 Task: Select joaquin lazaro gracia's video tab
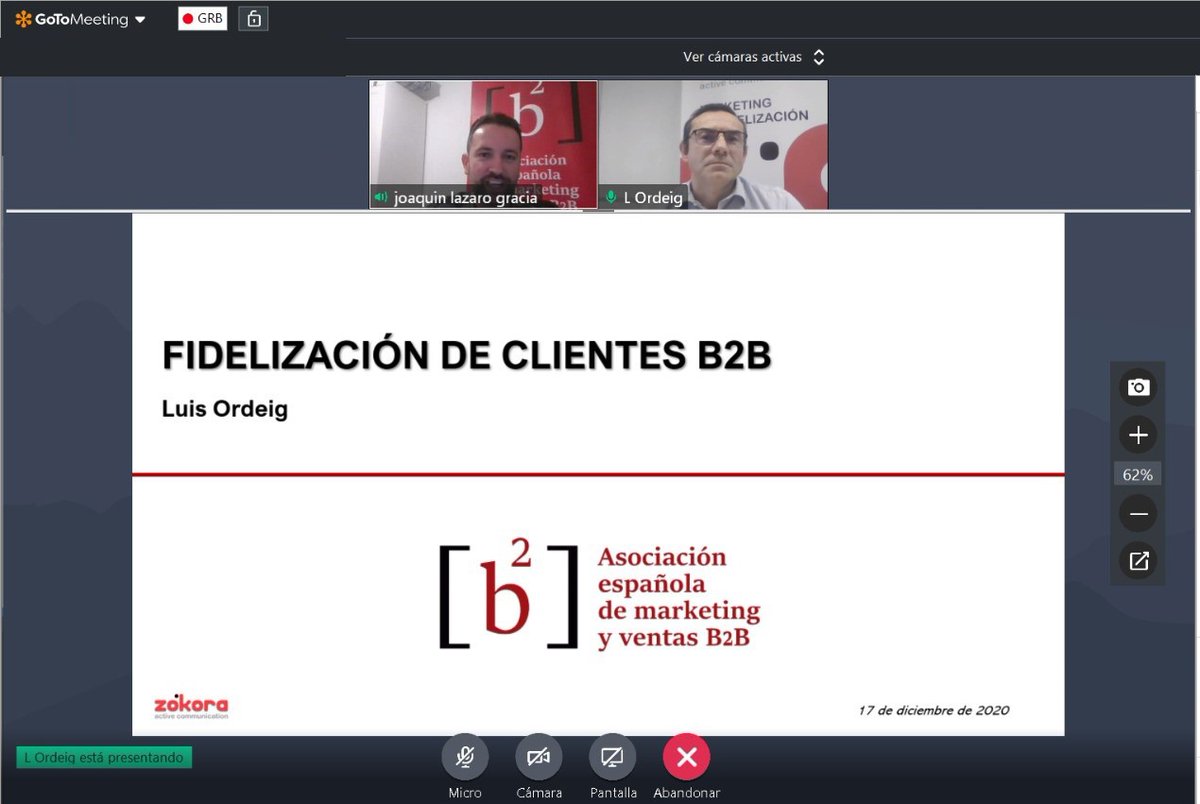click(x=483, y=145)
